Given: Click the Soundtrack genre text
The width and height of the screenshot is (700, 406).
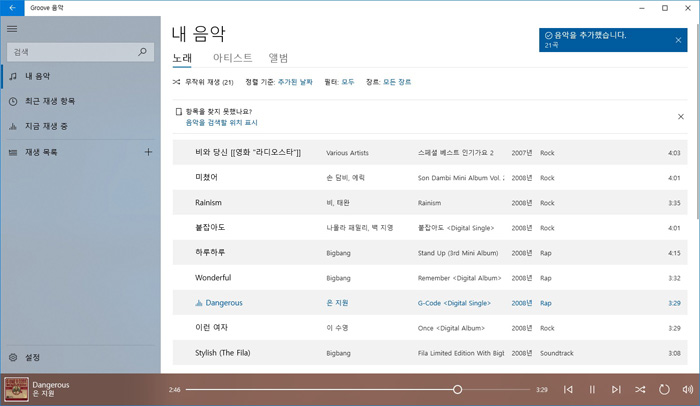Looking at the screenshot, I should (x=557, y=353).
